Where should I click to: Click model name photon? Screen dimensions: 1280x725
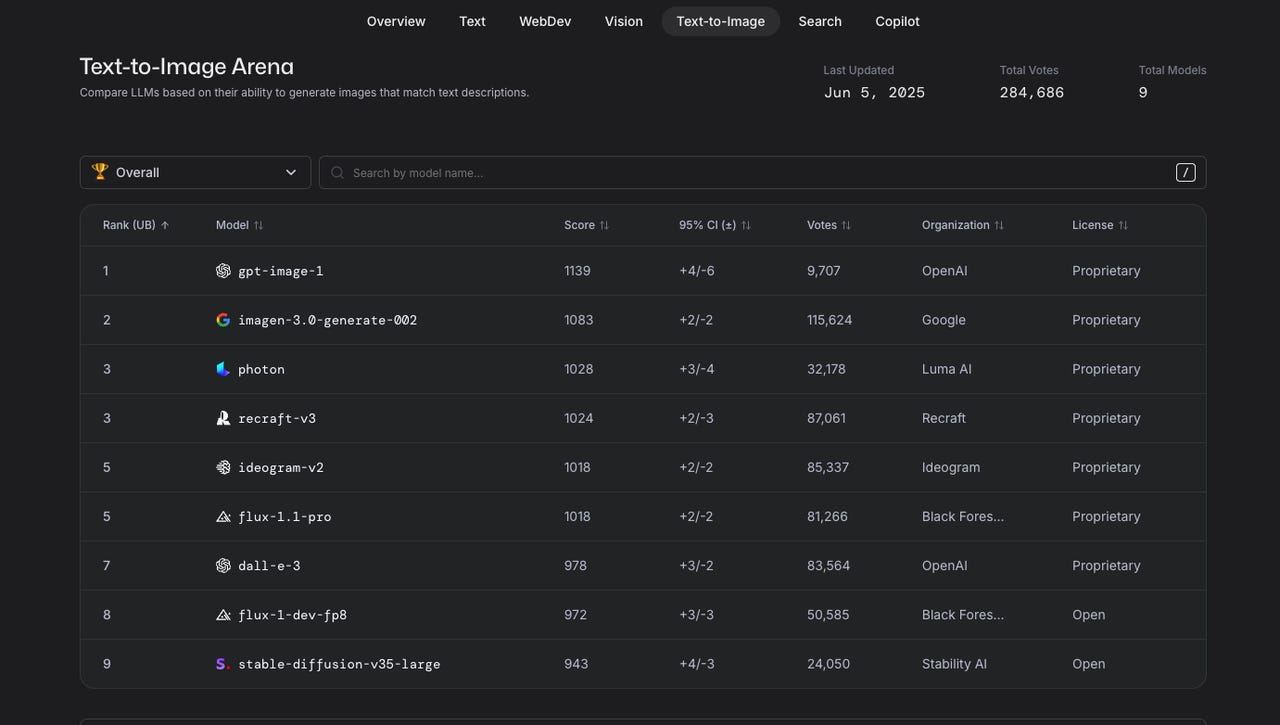pyautogui.click(x=261, y=369)
